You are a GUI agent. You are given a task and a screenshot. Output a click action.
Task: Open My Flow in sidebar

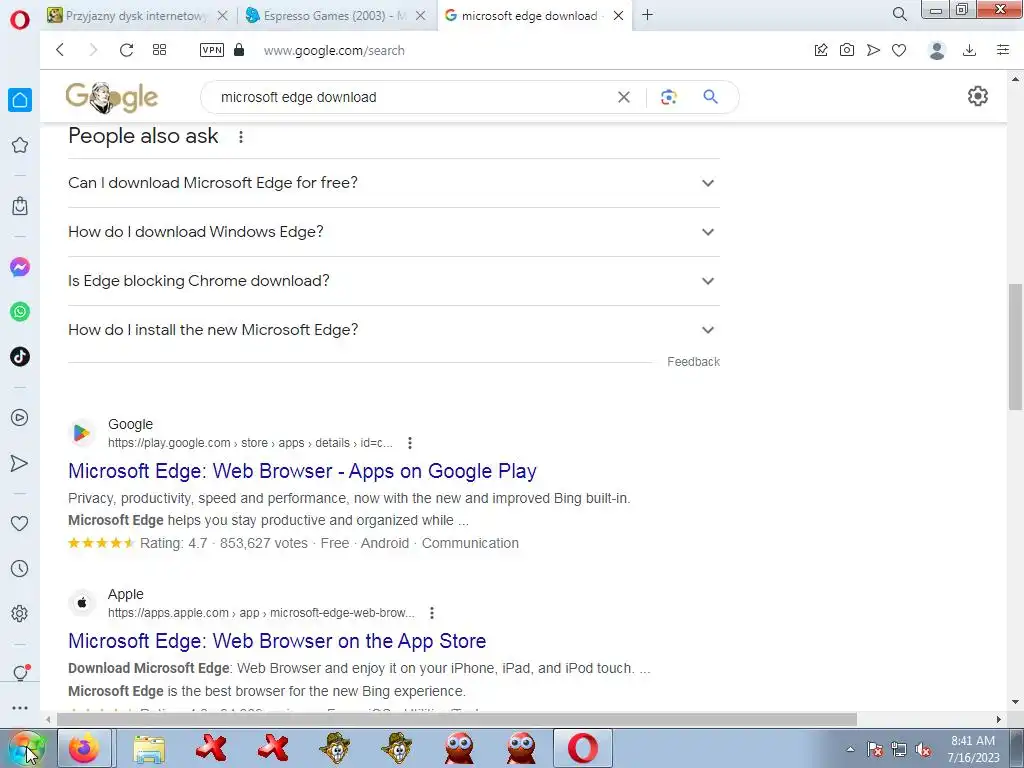tap(20, 464)
